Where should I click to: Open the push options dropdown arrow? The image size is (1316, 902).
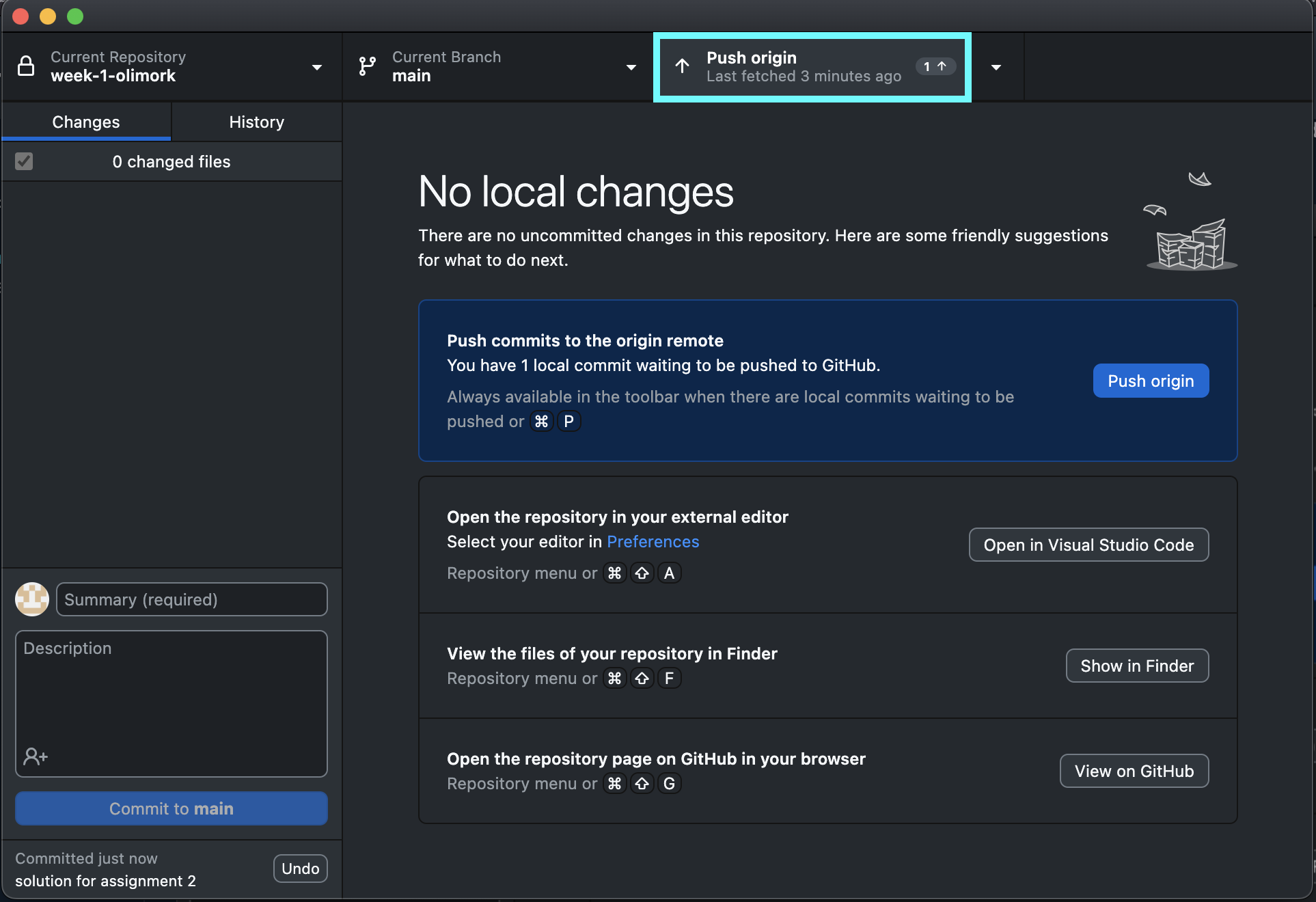(x=996, y=67)
